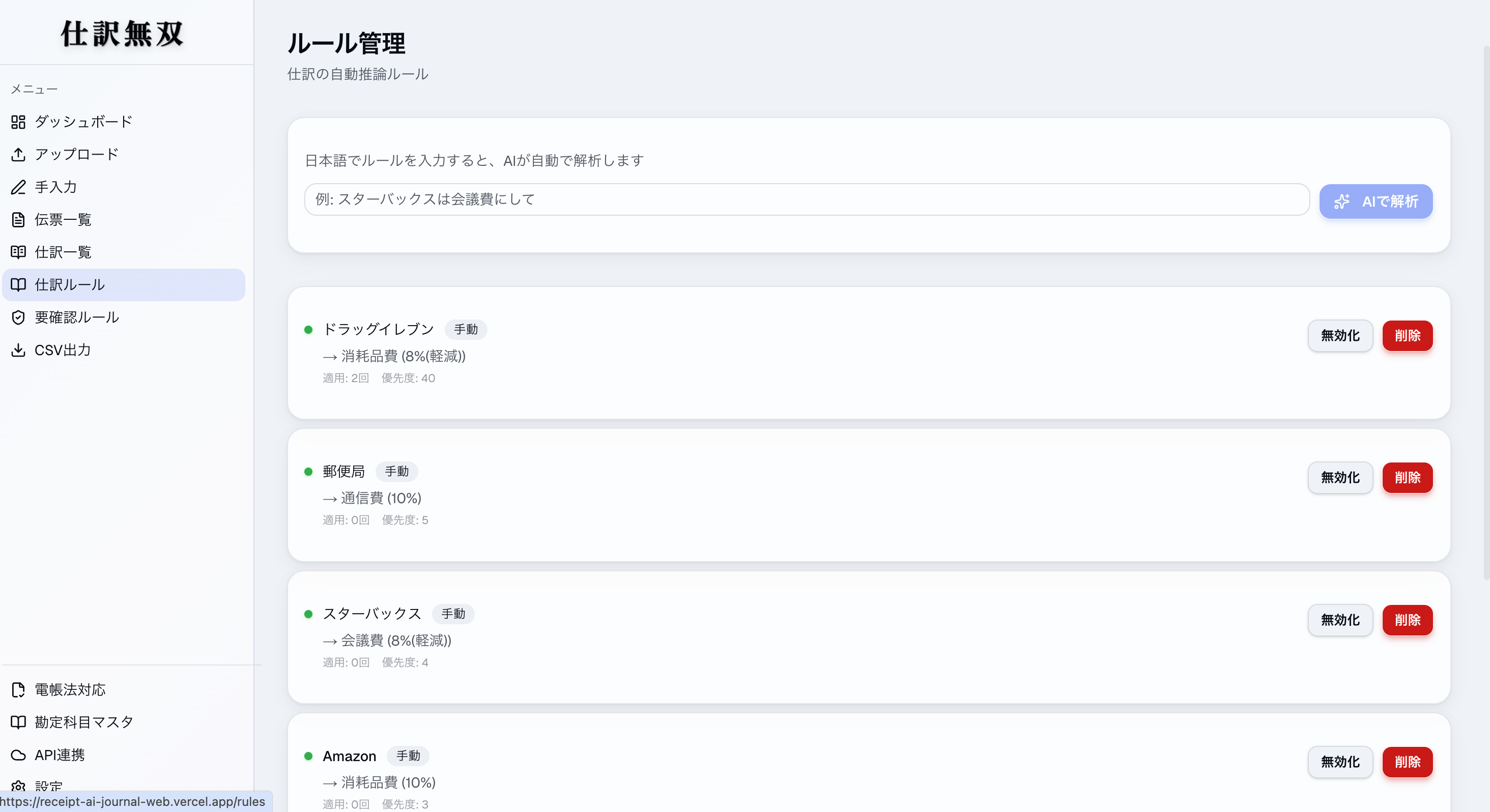The image size is (1490, 812).
Task: Click the ドラッグイレブン rule name
Action: pos(378,330)
